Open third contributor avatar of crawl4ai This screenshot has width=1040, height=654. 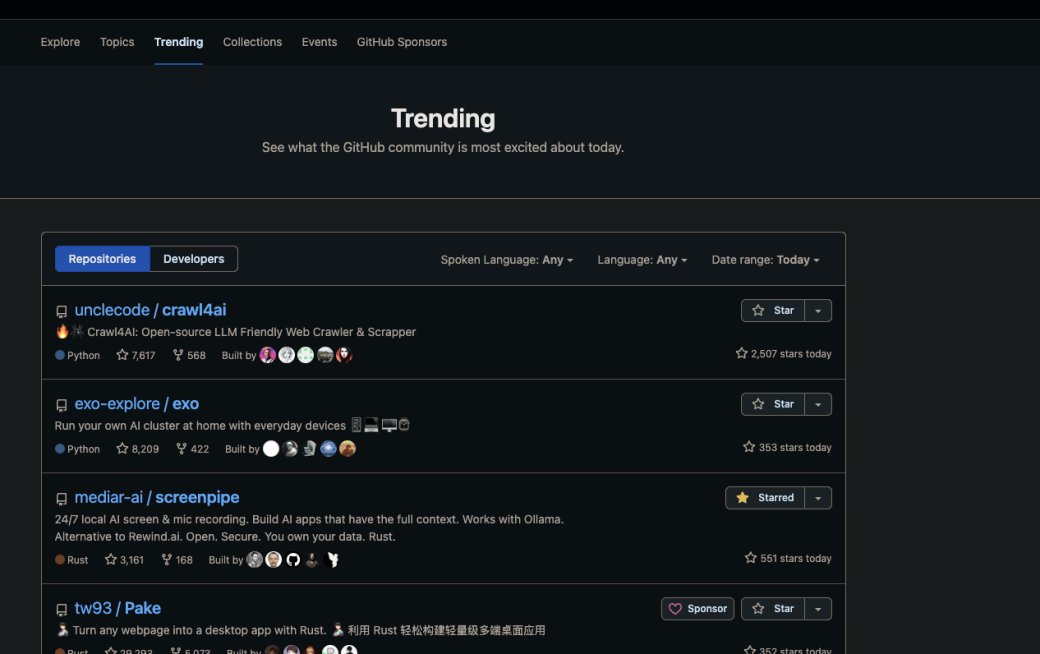[x=305, y=355]
